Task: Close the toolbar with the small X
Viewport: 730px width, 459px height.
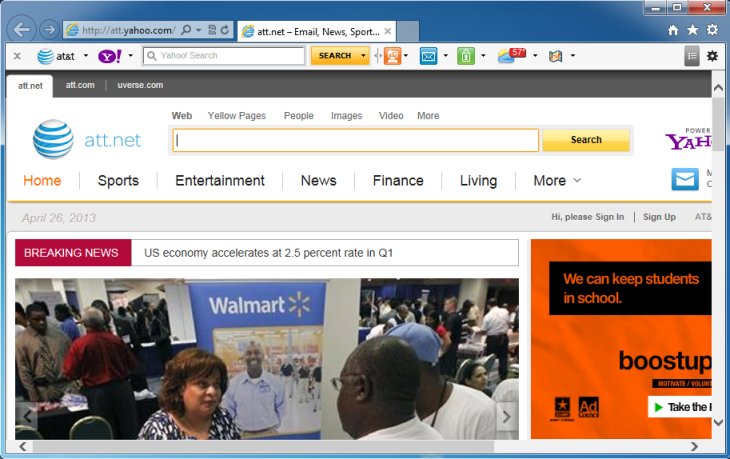Action: pos(17,56)
